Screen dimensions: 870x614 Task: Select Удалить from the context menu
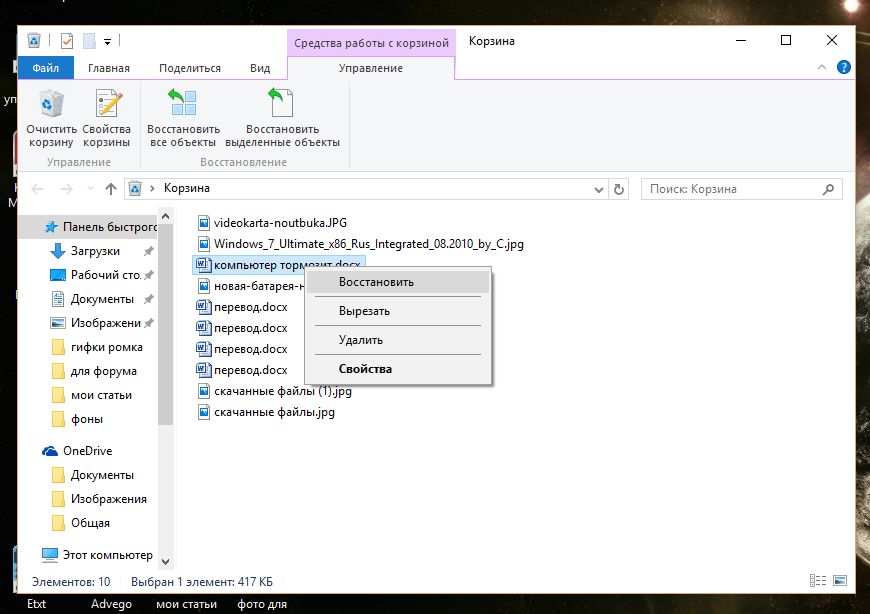point(361,340)
